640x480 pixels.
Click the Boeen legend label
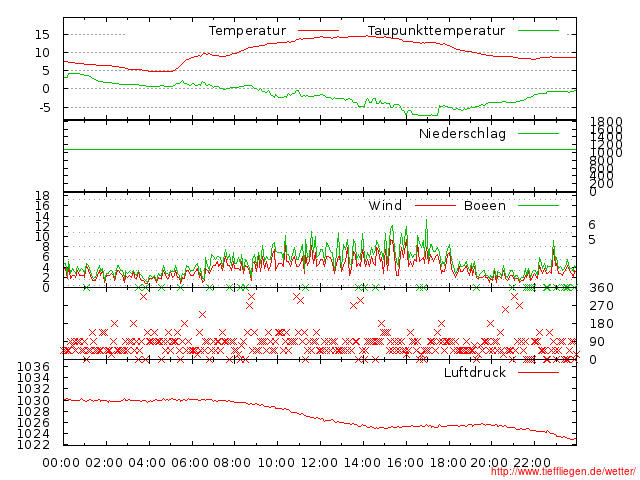pyautogui.click(x=485, y=205)
